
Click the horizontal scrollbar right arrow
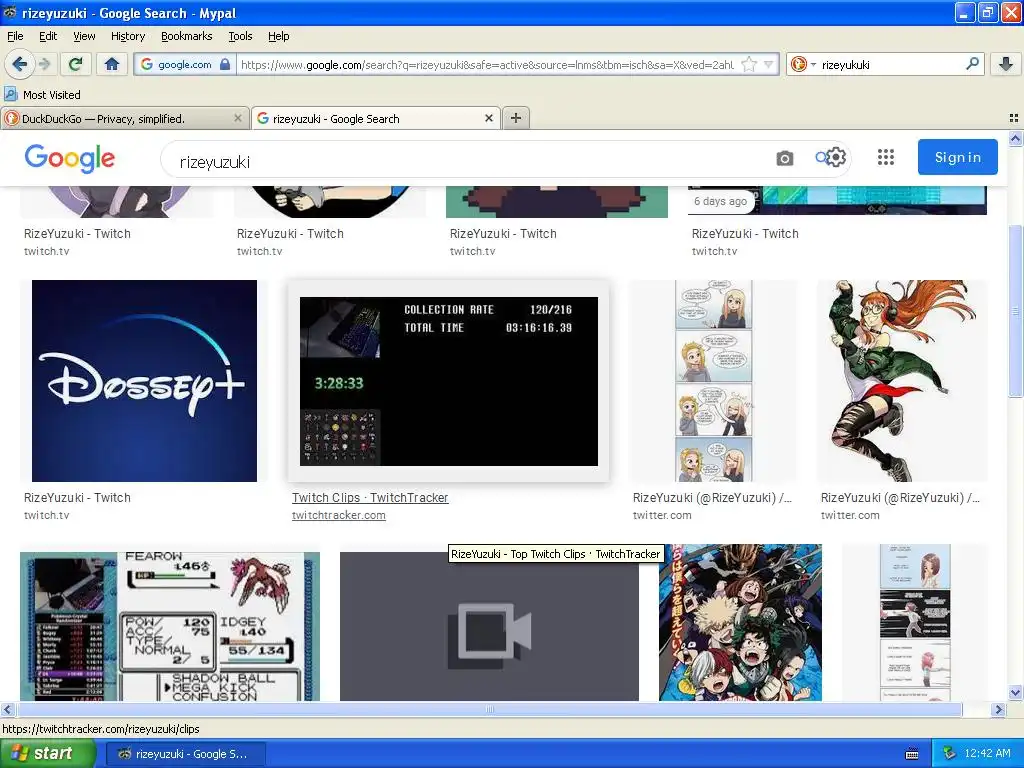tap(999, 709)
